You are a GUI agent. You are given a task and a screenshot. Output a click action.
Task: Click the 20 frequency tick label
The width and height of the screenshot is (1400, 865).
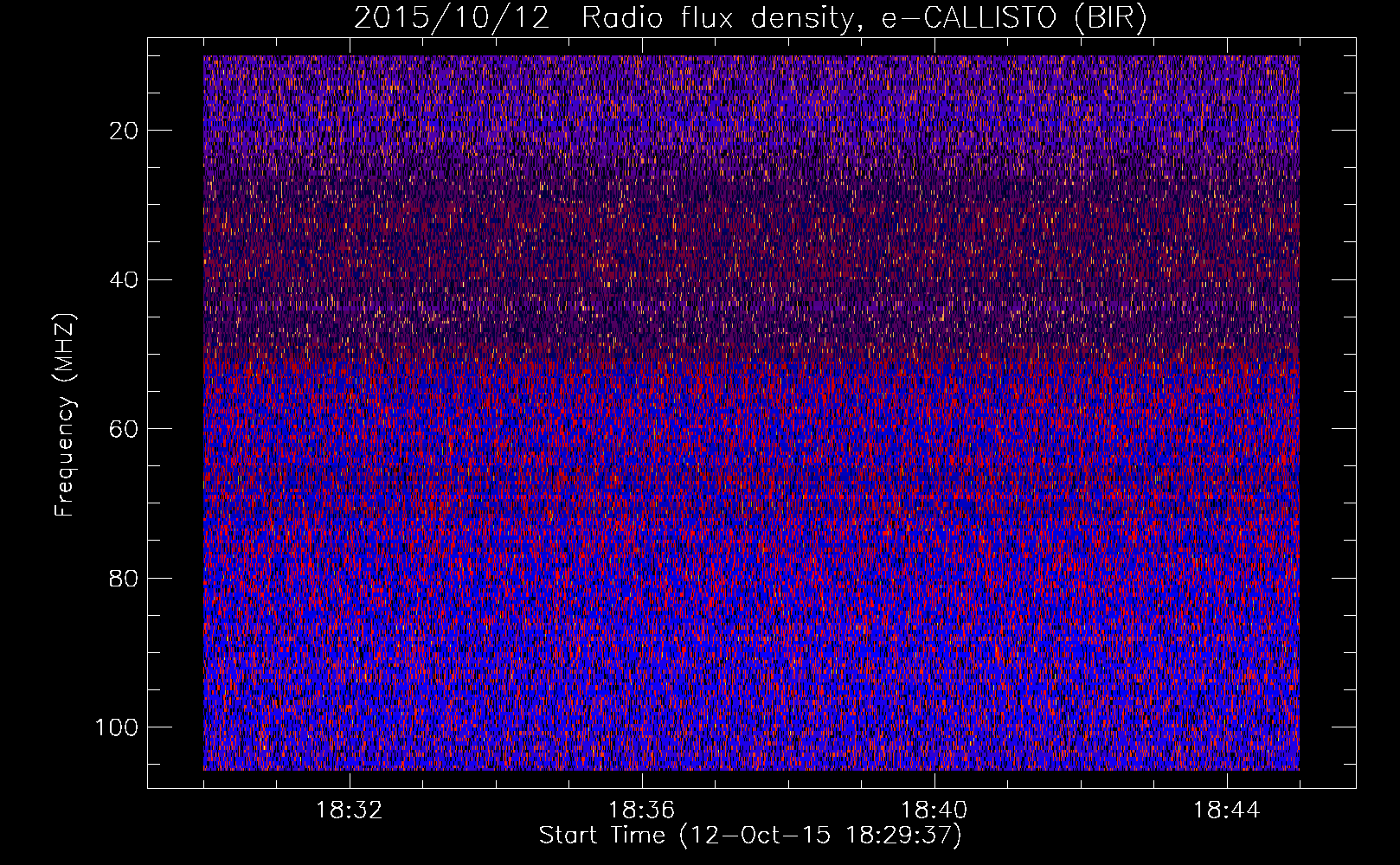pyautogui.click(x=124, y=131)
